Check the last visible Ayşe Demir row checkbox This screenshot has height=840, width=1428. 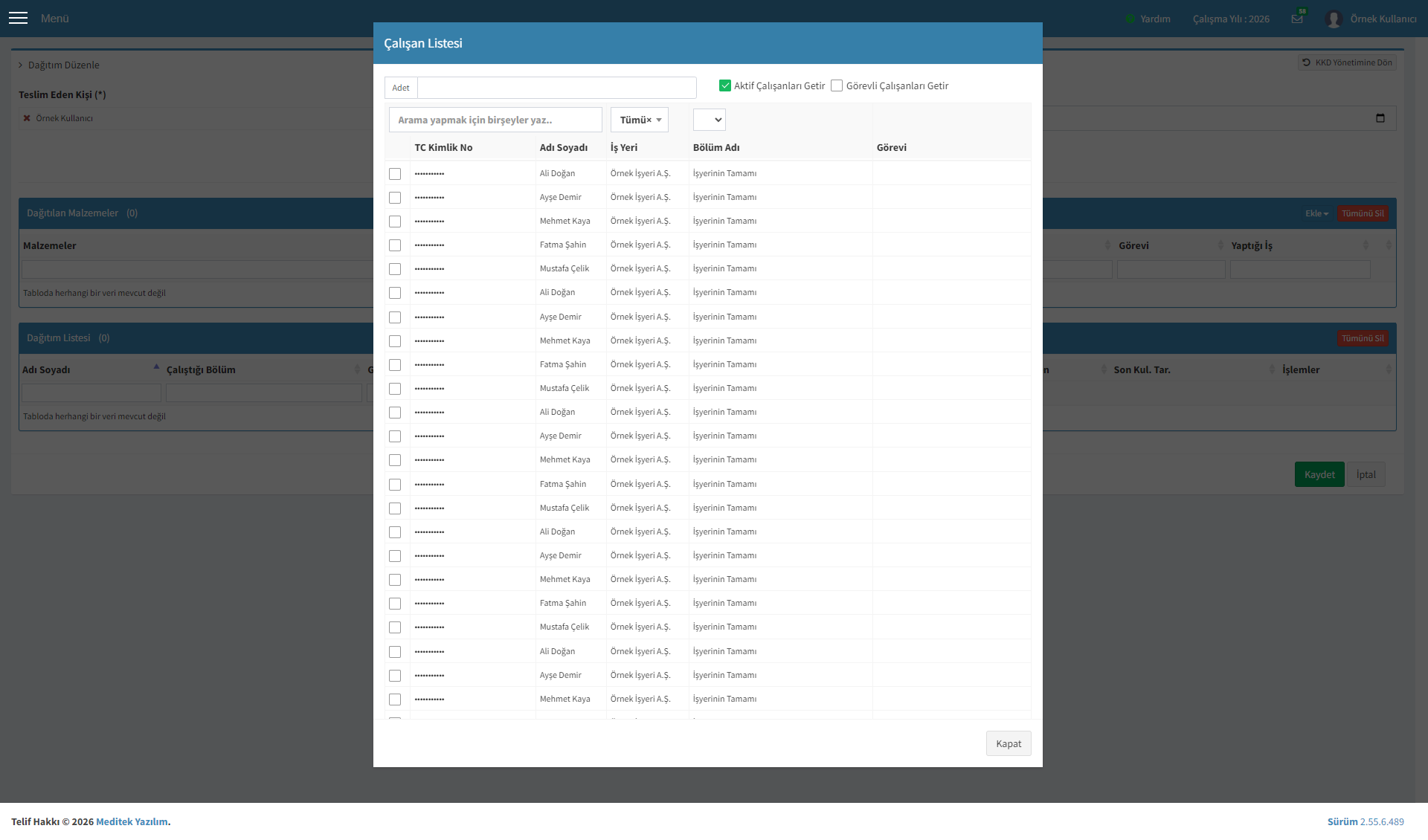point(395,676)
